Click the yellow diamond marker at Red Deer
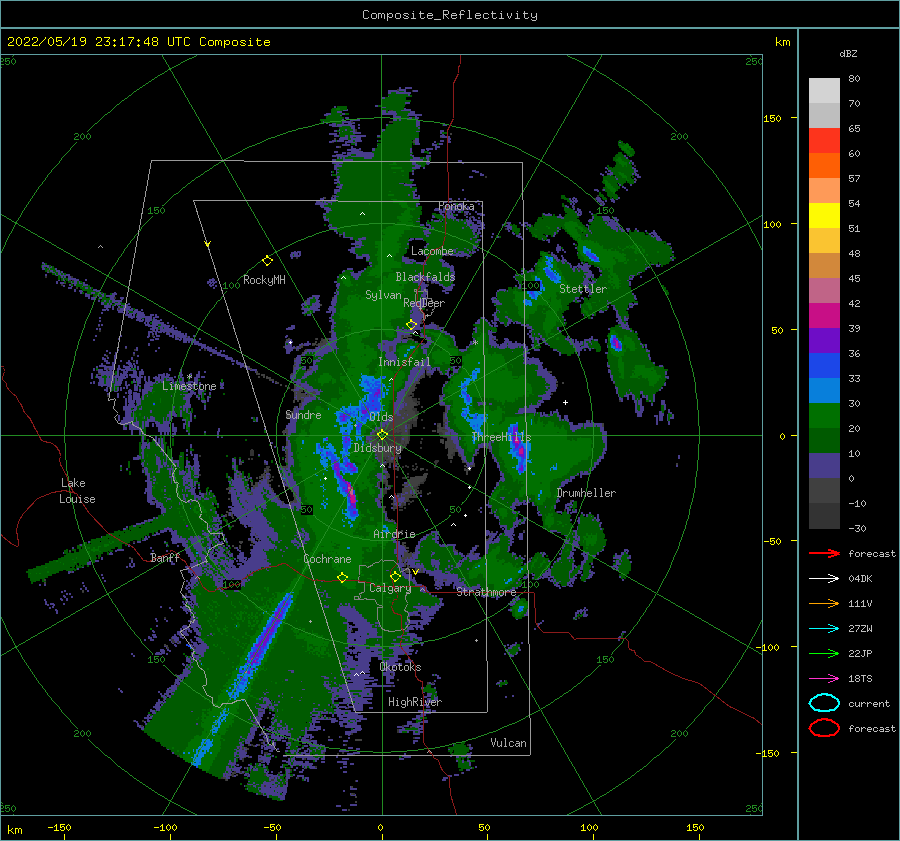 [x=411, y=325]
